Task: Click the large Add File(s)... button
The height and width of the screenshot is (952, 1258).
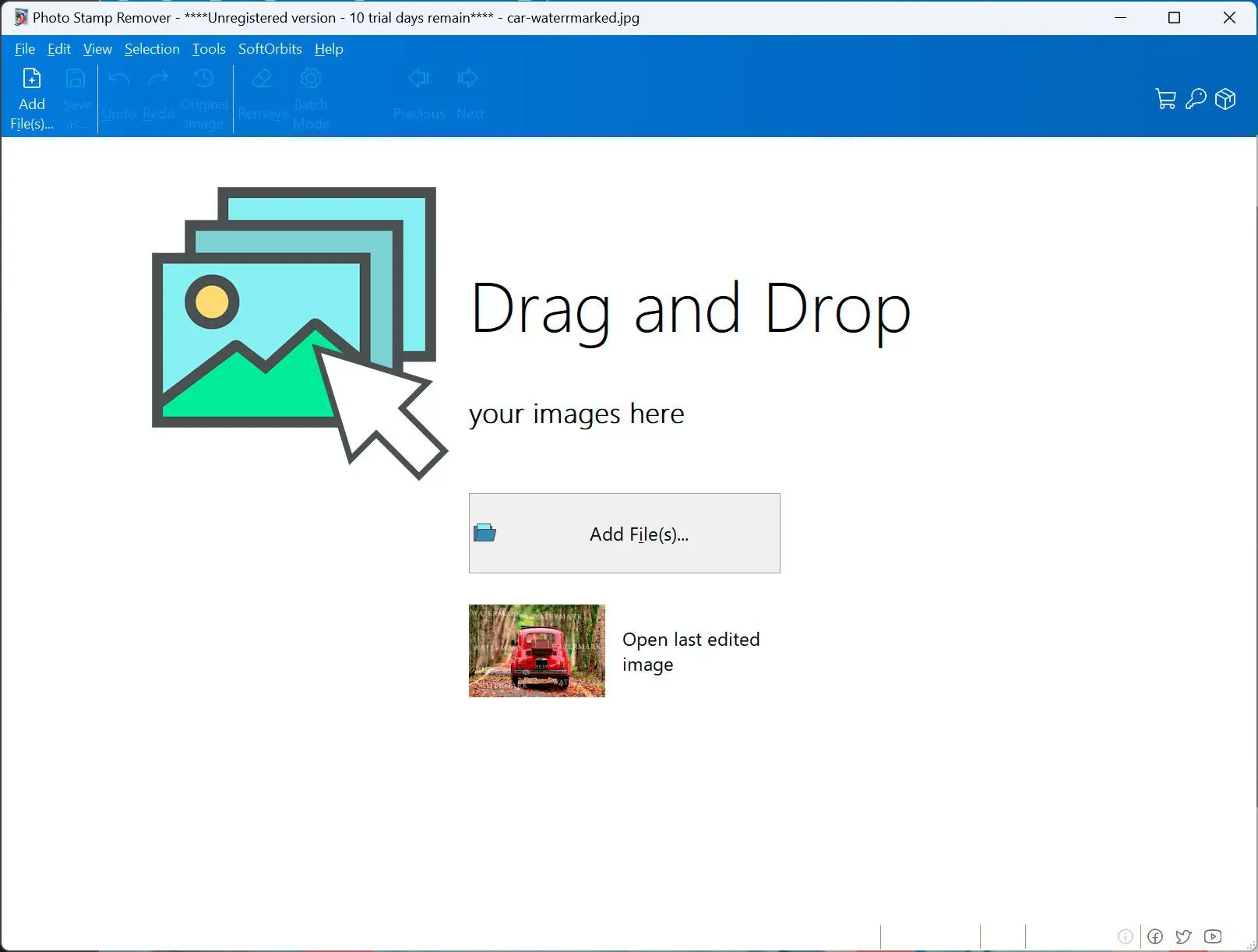Action: coord(625,534)
